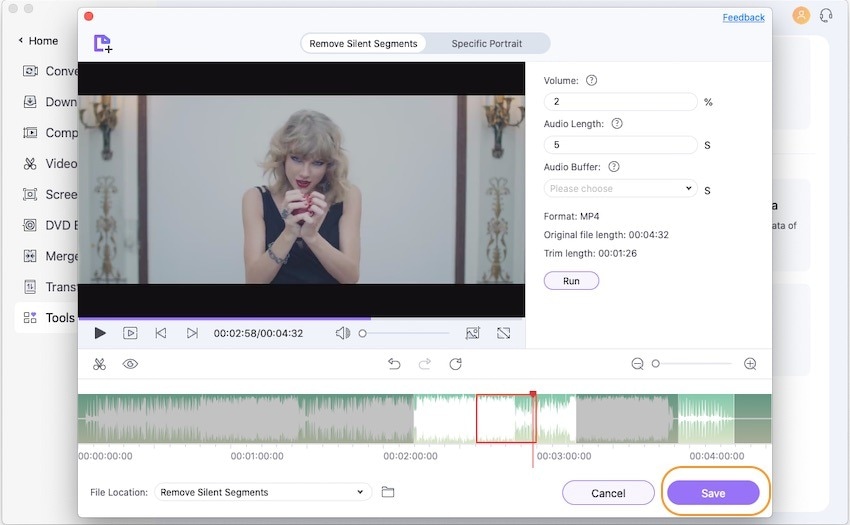The image size is (850, 525).
Task: Select the scissors cut tool
Action: 99,364
